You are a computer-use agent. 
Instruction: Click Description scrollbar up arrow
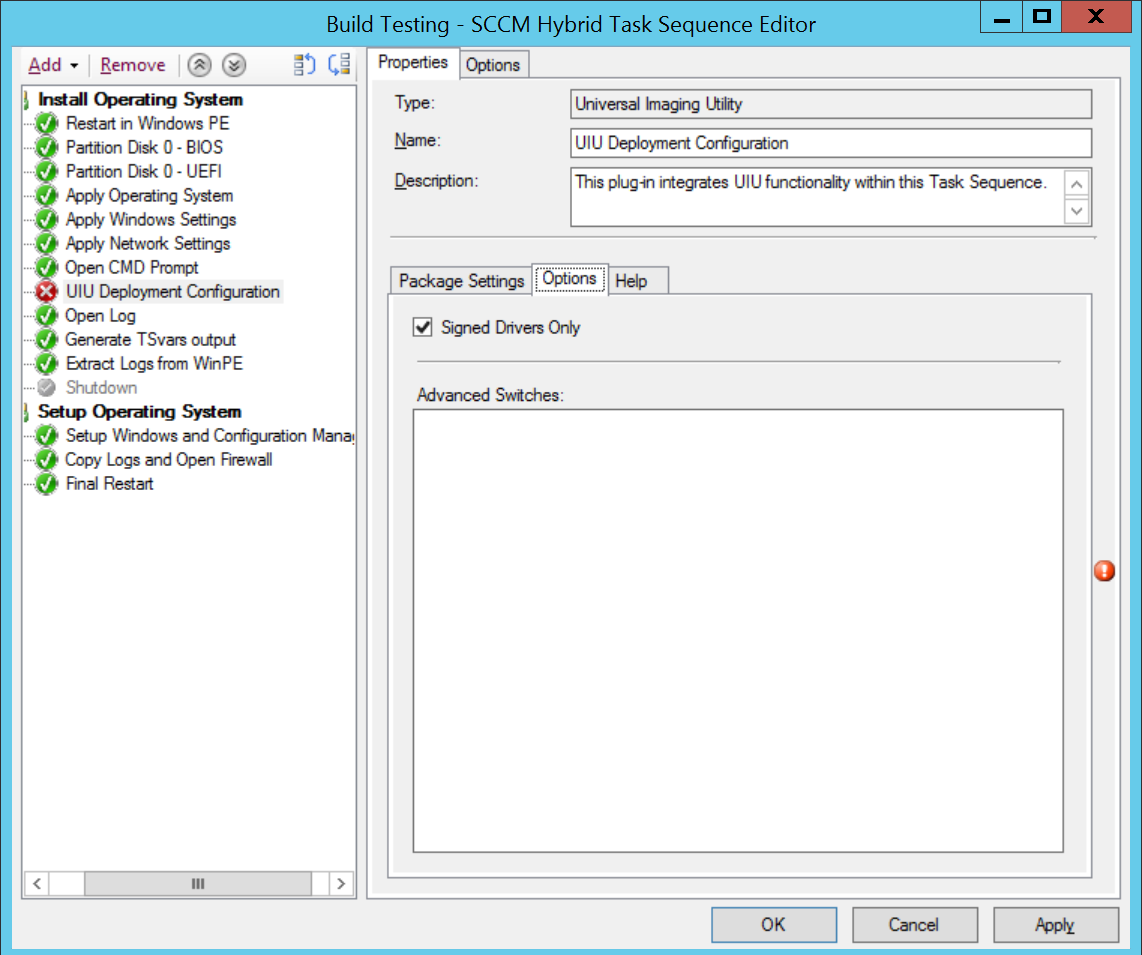click(1076, 184)
